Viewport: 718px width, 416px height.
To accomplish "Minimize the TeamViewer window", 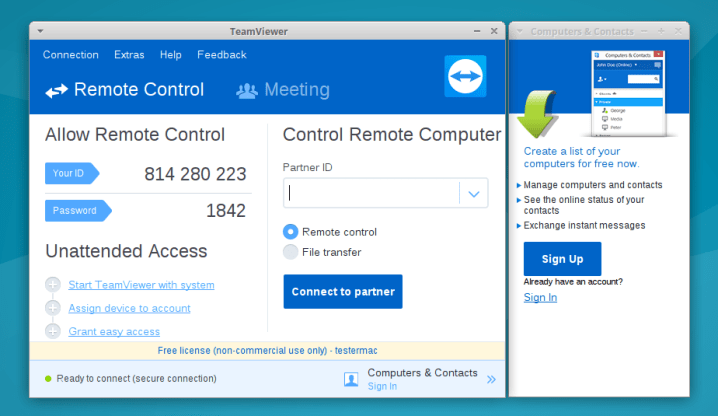I will point(477,31).
